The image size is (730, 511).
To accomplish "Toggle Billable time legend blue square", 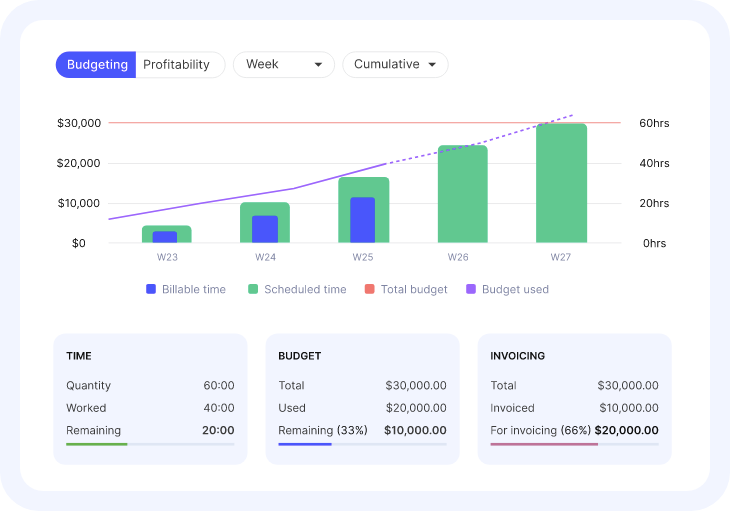I will point(151,289).
